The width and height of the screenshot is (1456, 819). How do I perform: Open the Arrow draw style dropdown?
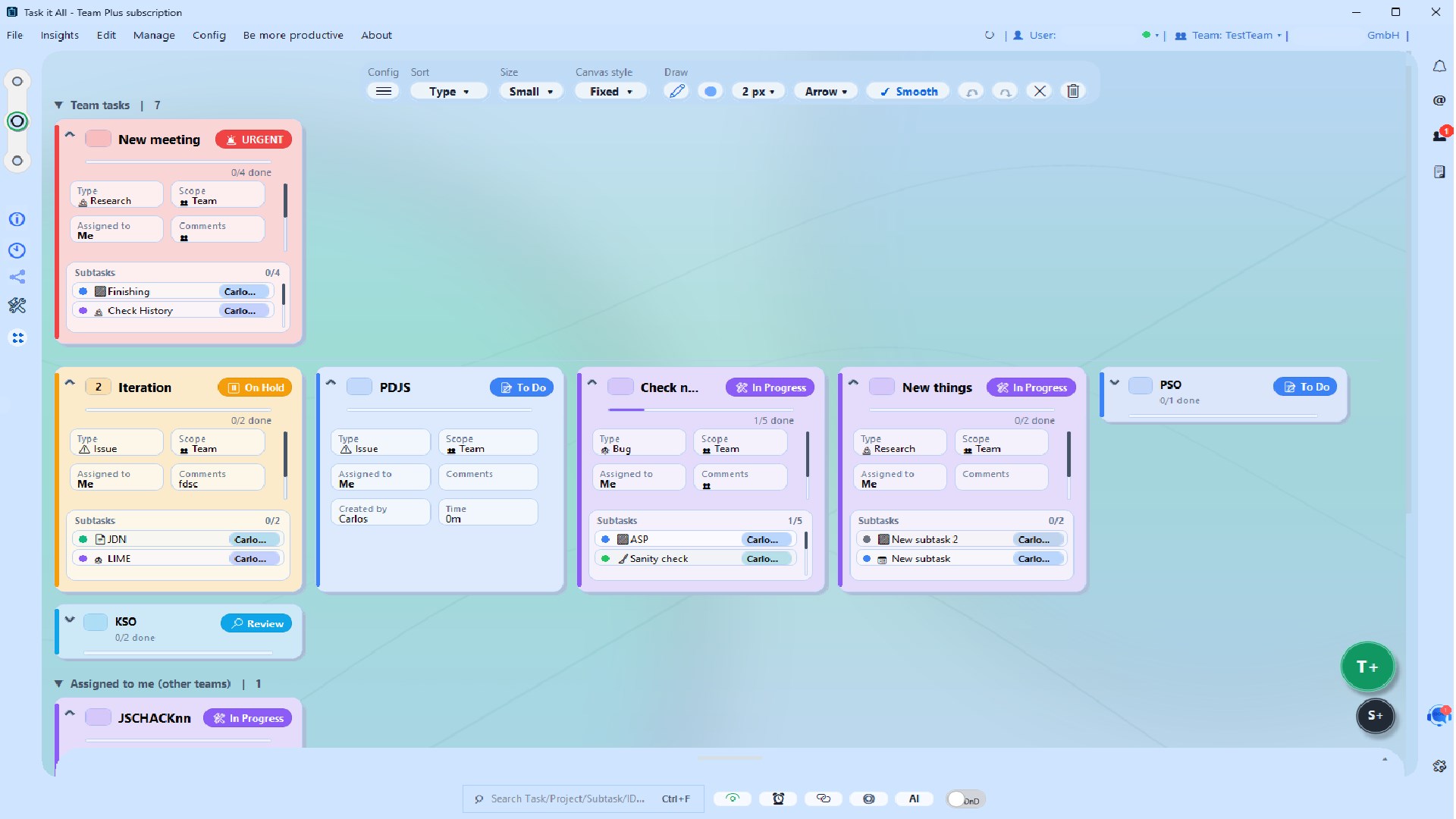point(826,91)
